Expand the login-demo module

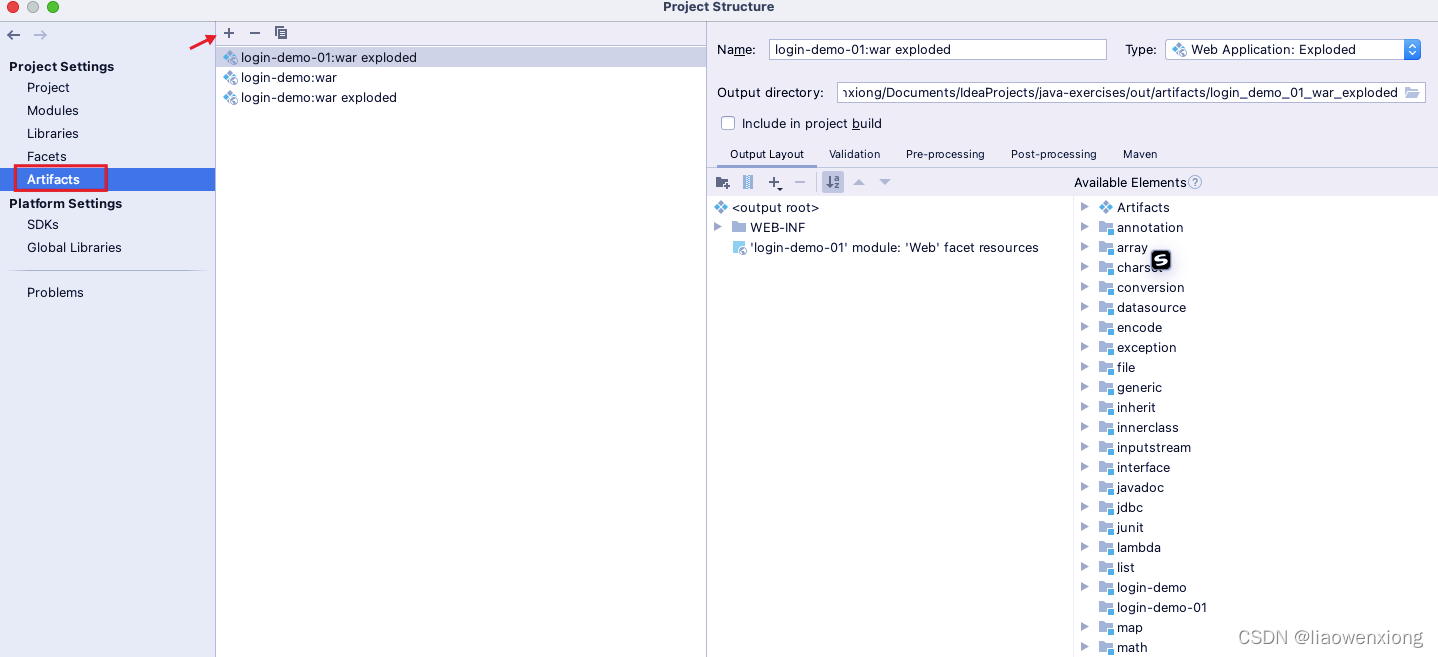pyautogui.click(x=1085, y=587)
